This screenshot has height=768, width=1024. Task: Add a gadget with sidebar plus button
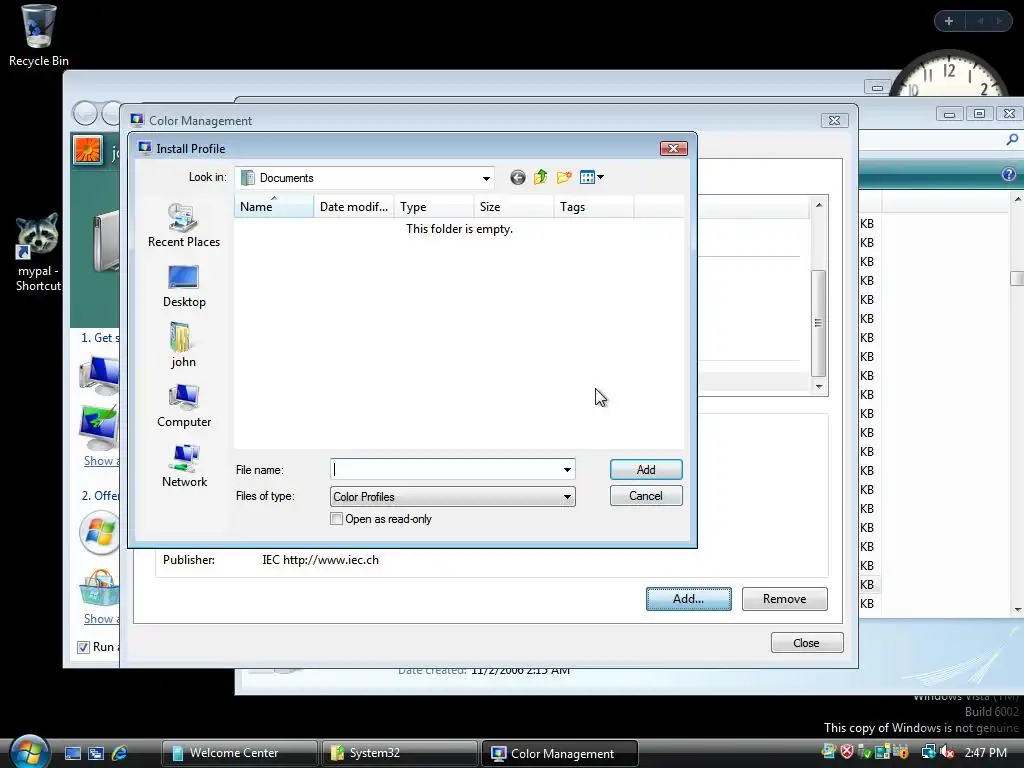click(949, 21)
